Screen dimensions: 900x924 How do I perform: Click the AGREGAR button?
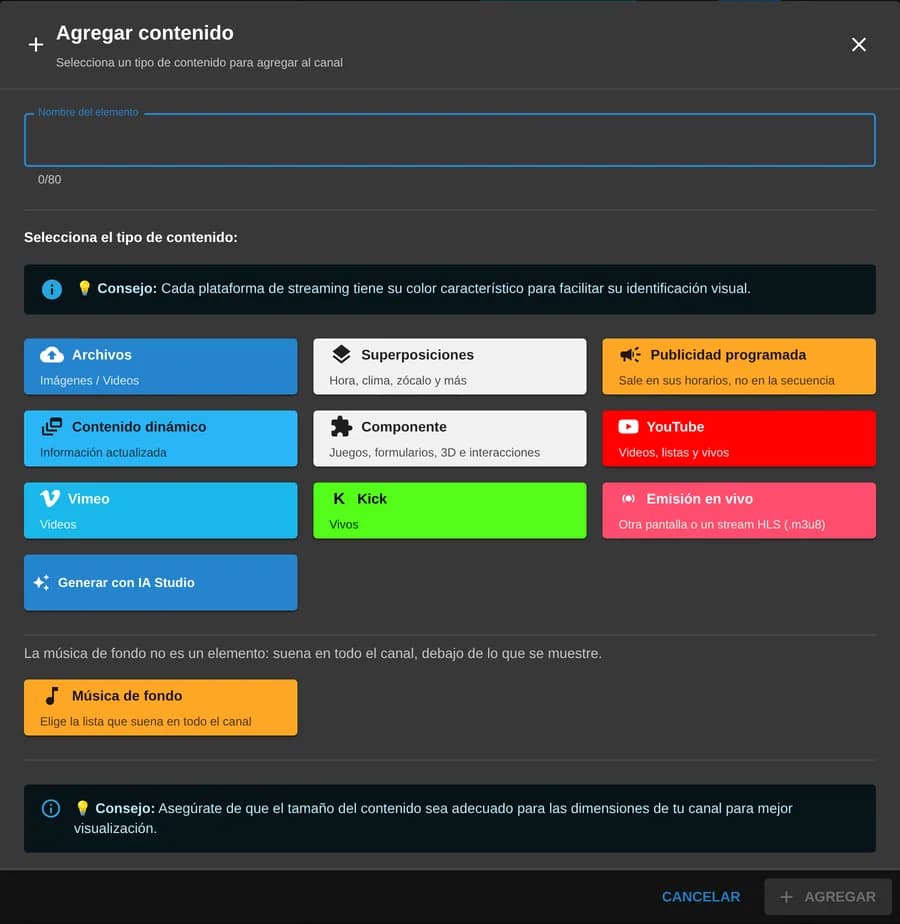pos(828,897)
